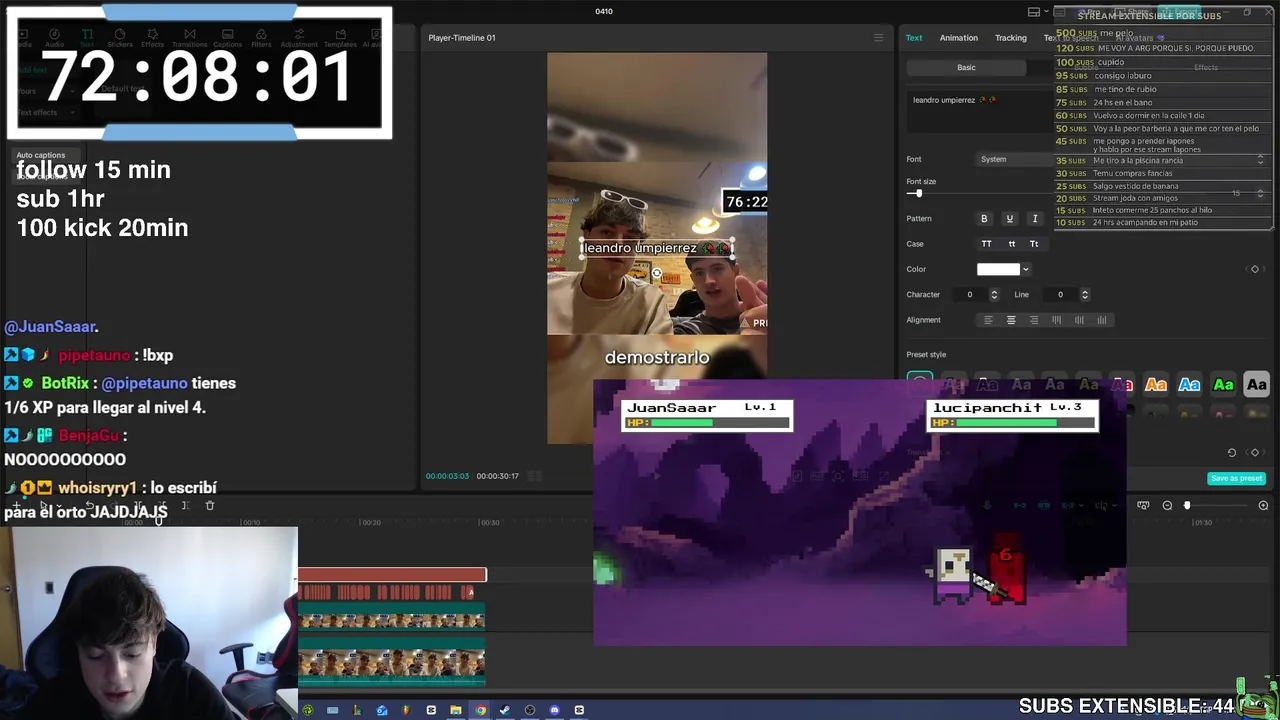The width and height of the screenshot is (1280, 720).
Task: Switch to the Tracking tab
Action: click(x=1010, y=38)
